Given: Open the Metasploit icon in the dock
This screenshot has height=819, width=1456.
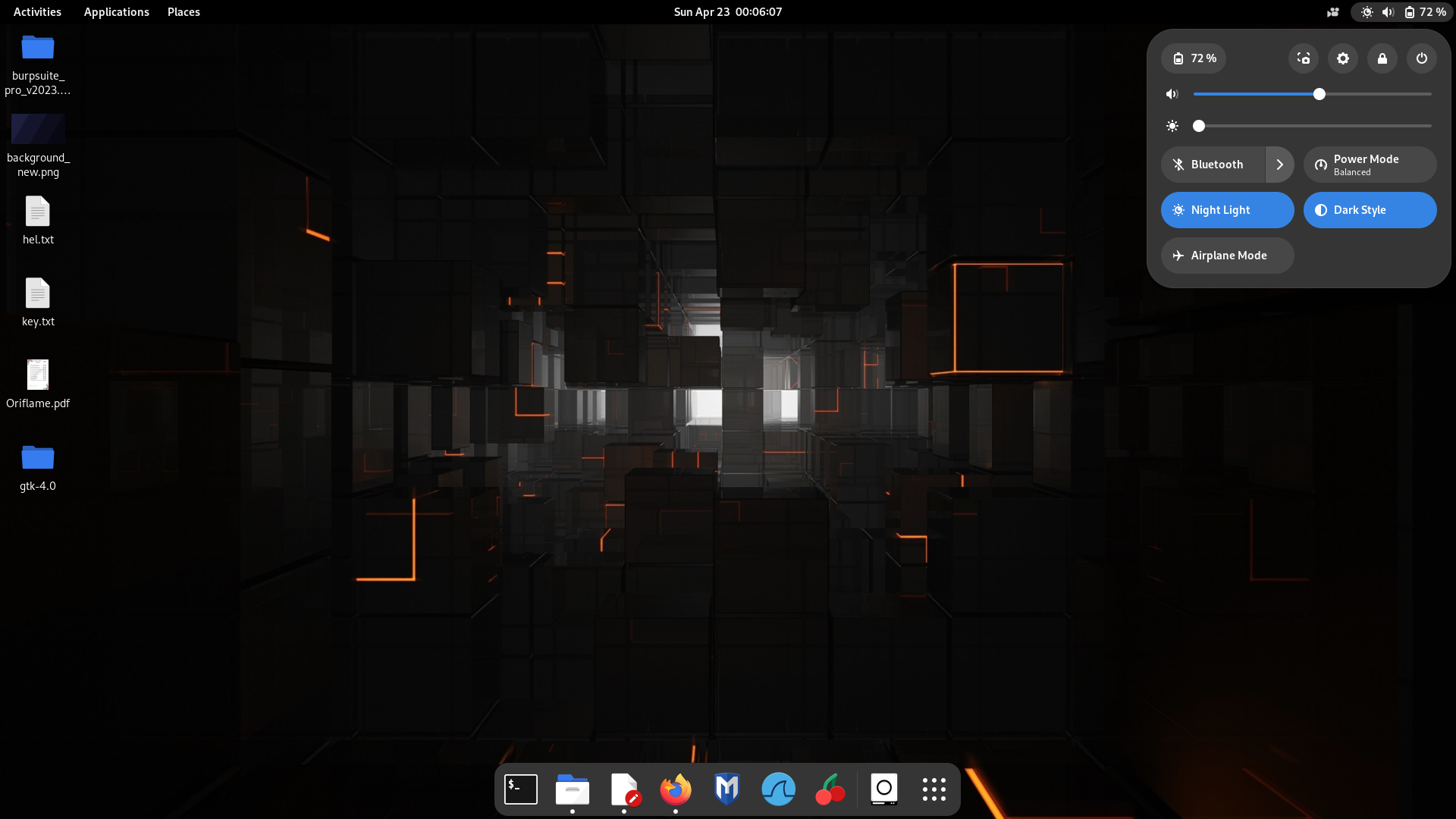Looking at the screenshot, I should (x=726, y=789).
